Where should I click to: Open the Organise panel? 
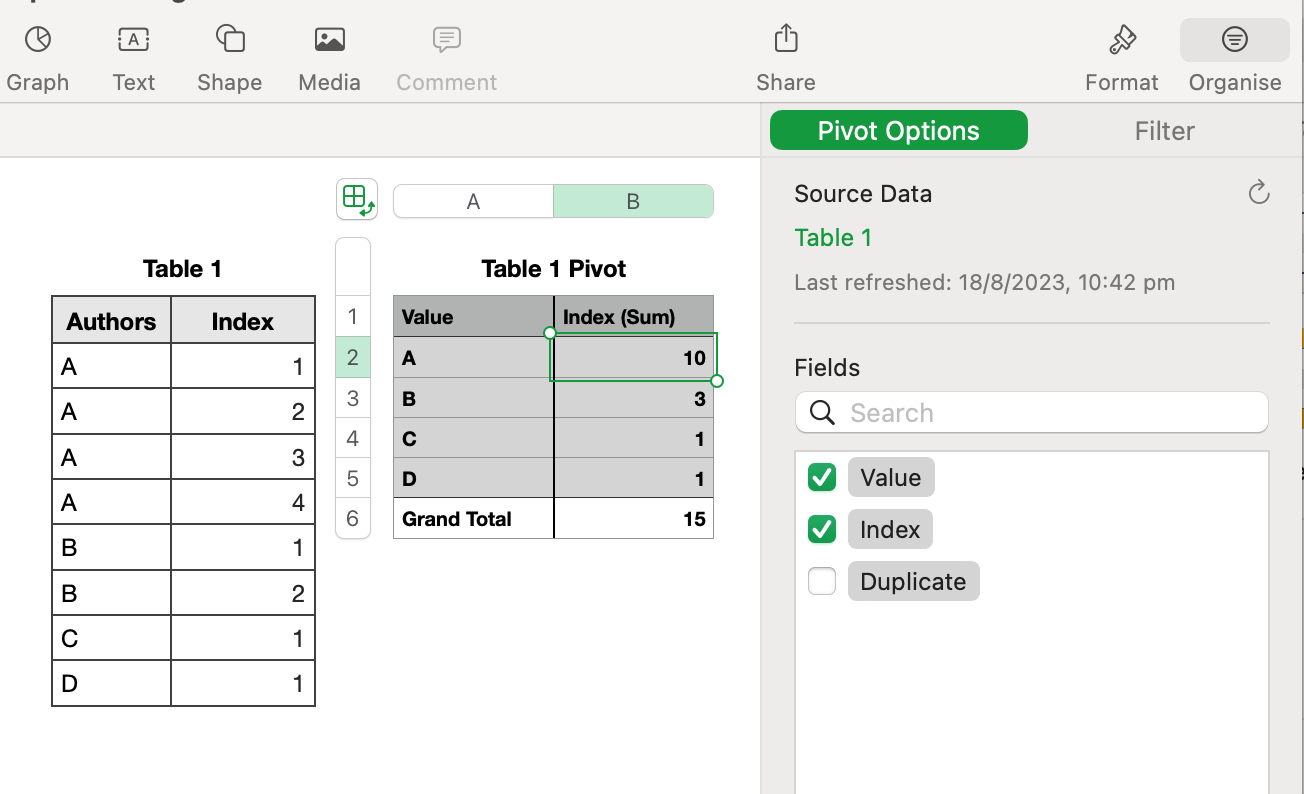point(1234,55)
